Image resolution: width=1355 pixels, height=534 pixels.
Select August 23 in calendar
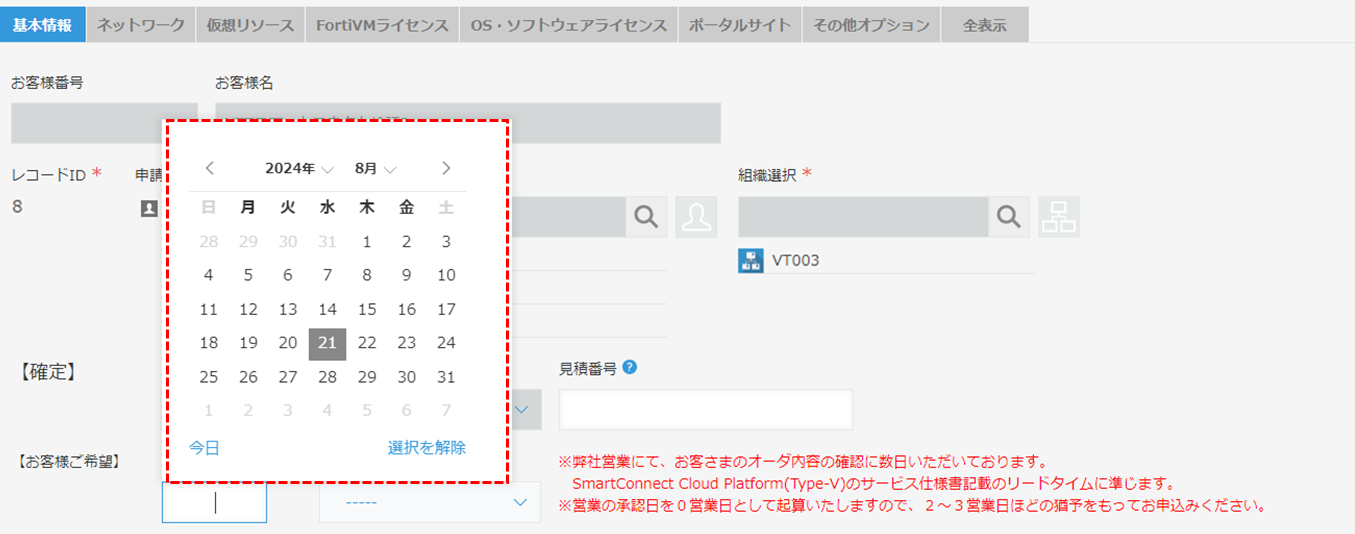coord(406,343)
